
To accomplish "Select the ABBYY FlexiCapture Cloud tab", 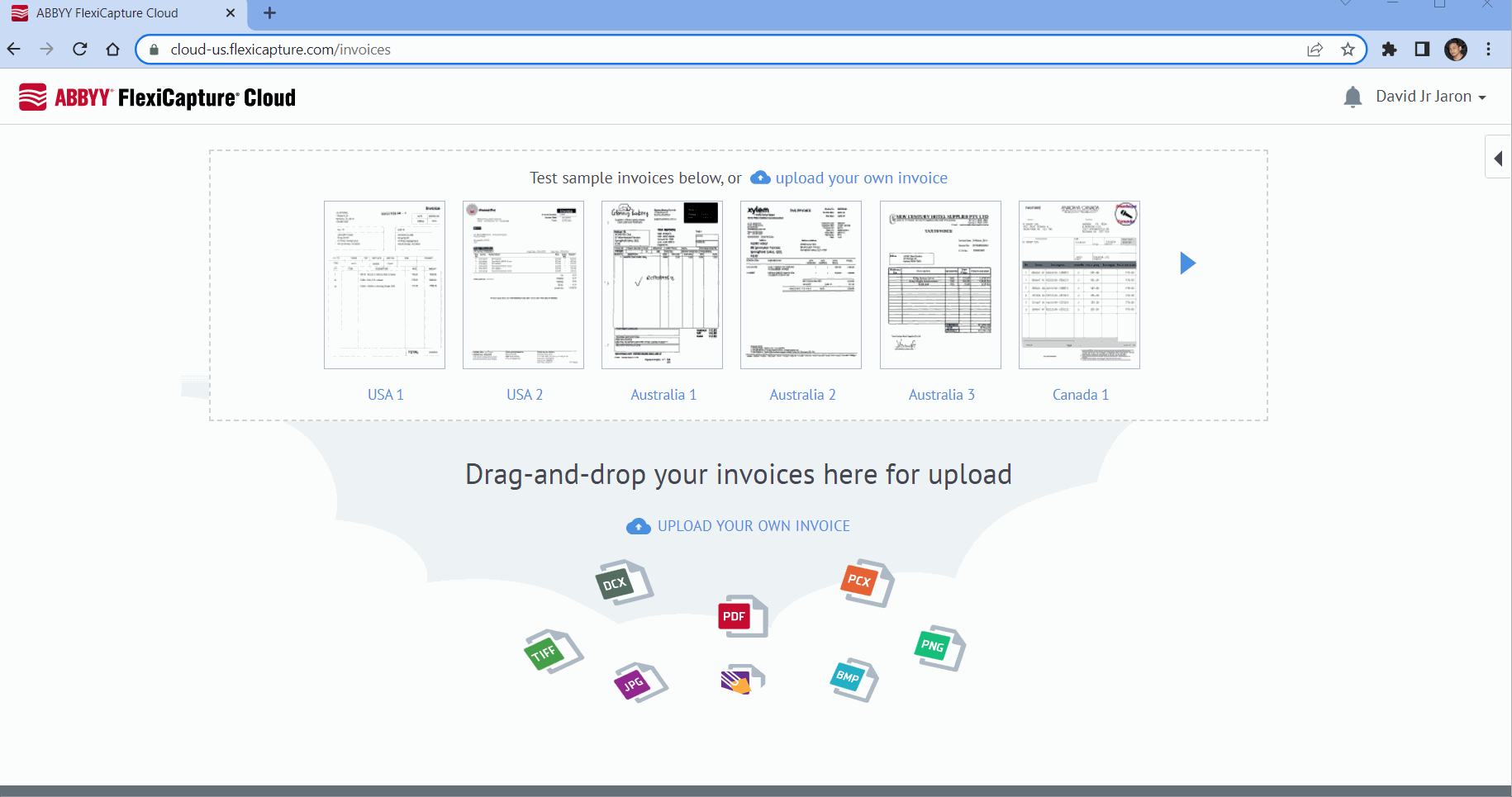I will tap(122, 13).
